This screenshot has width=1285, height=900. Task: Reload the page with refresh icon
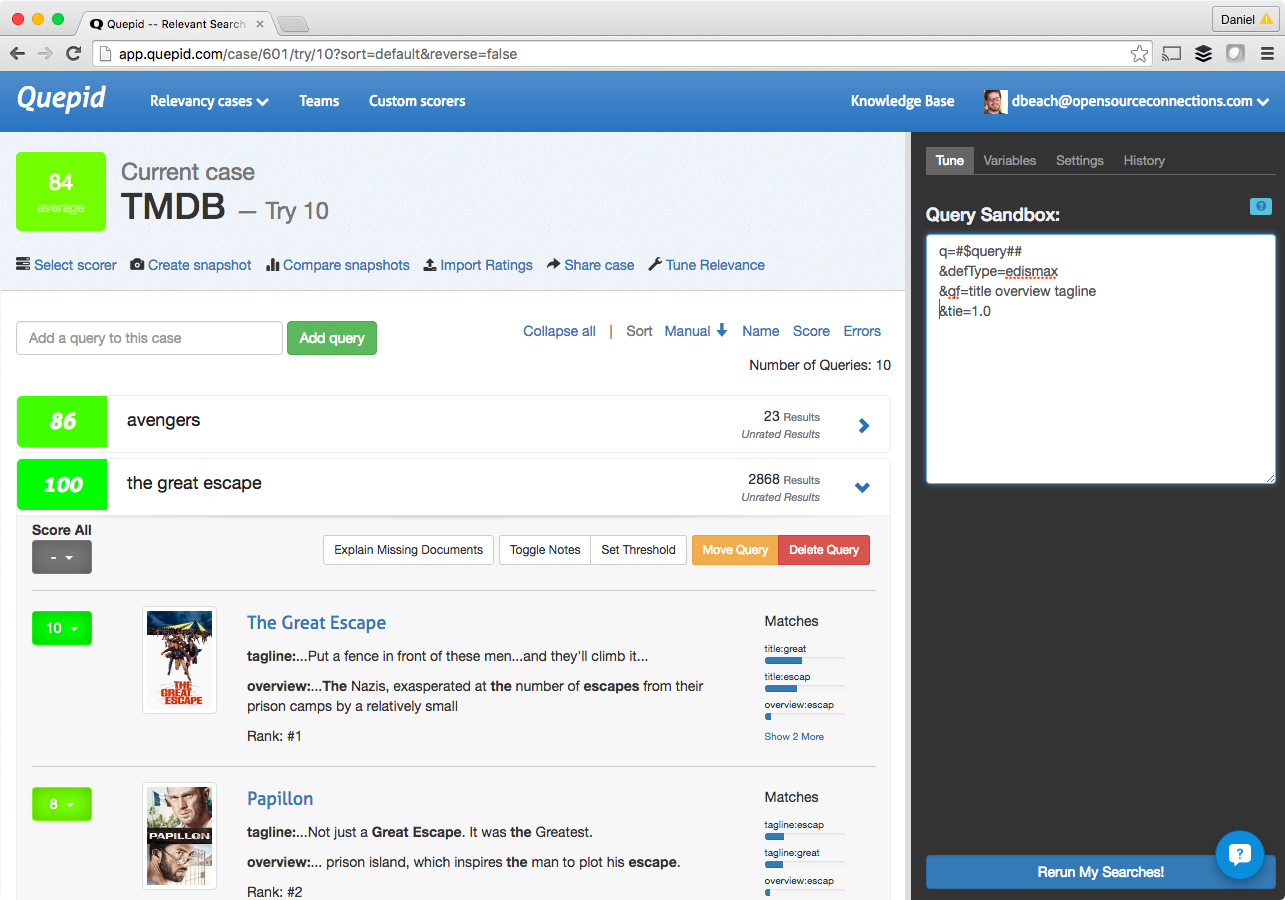73,54
